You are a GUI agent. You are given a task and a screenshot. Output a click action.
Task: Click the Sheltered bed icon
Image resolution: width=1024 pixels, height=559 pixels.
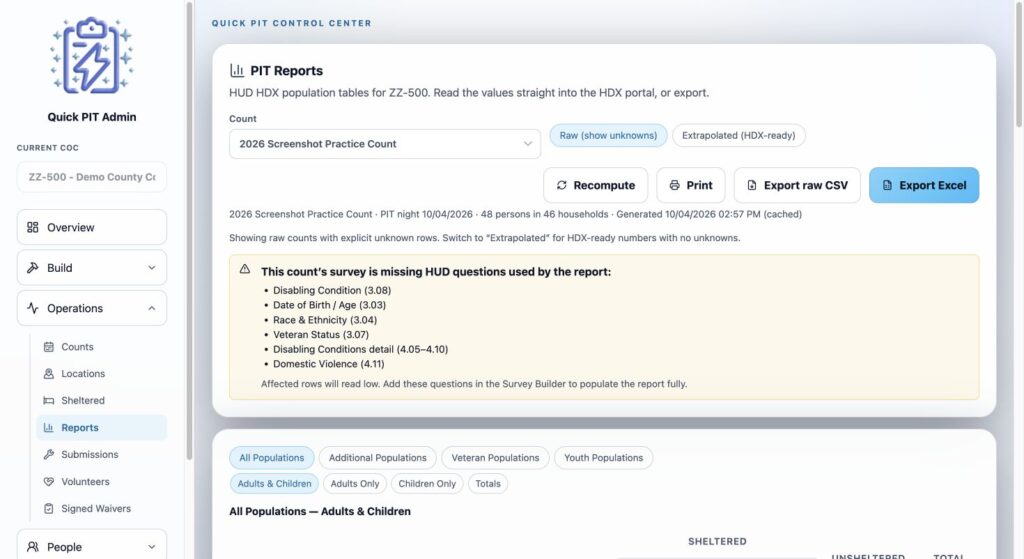tap(48, 400)
